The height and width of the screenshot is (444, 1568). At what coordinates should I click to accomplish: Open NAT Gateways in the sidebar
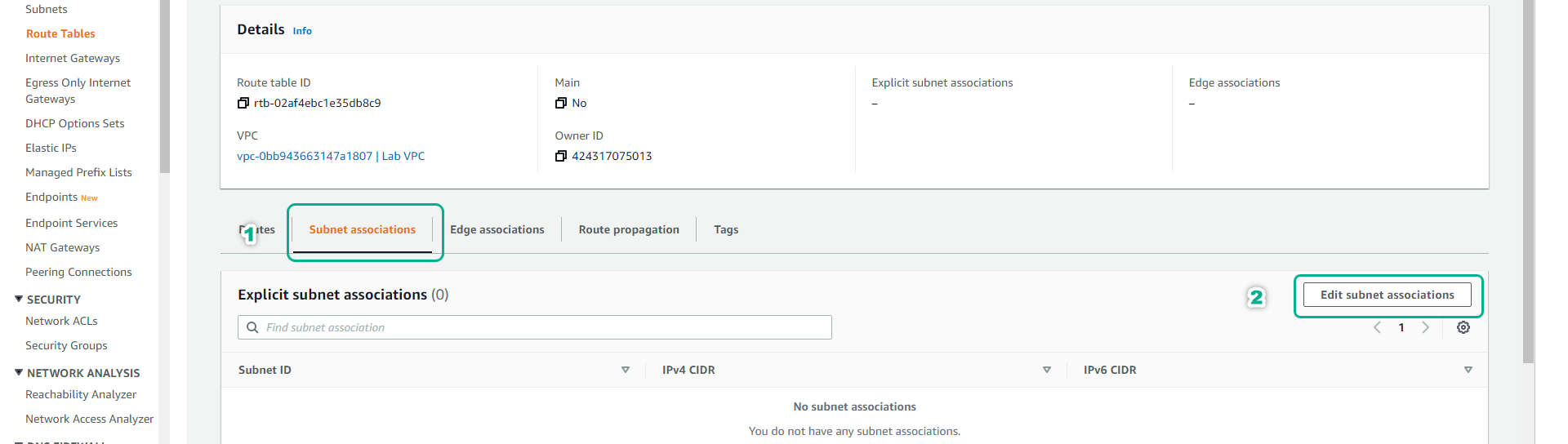[x=62, y=247]
